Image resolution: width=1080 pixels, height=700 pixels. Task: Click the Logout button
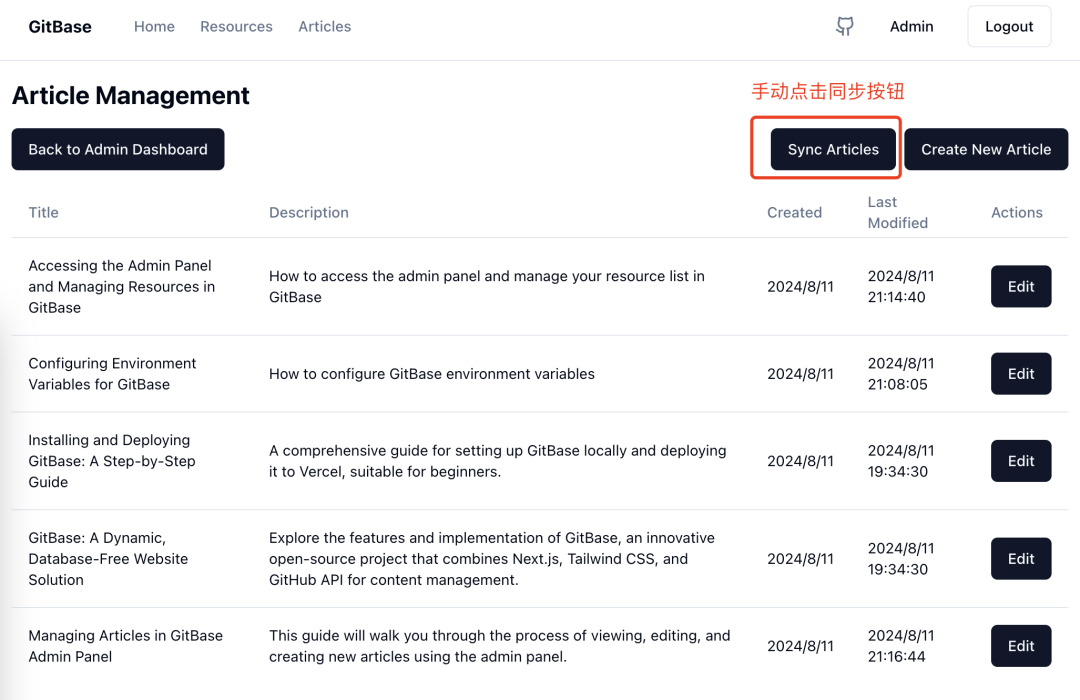(x=1009, y=27)
